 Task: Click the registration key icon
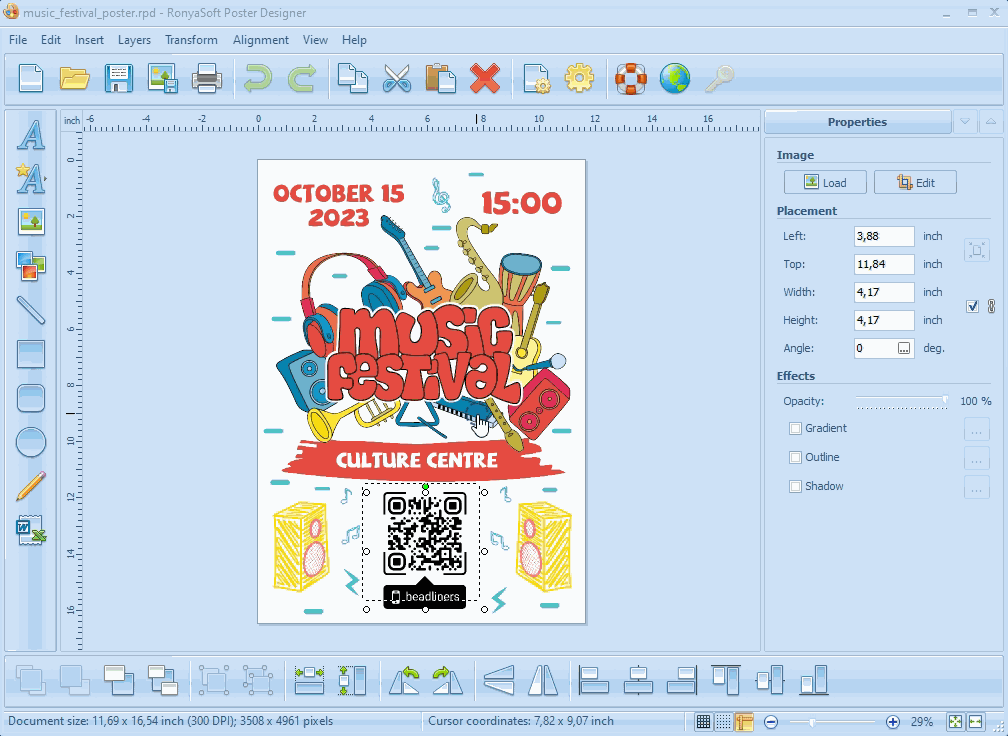coord(719,78)
